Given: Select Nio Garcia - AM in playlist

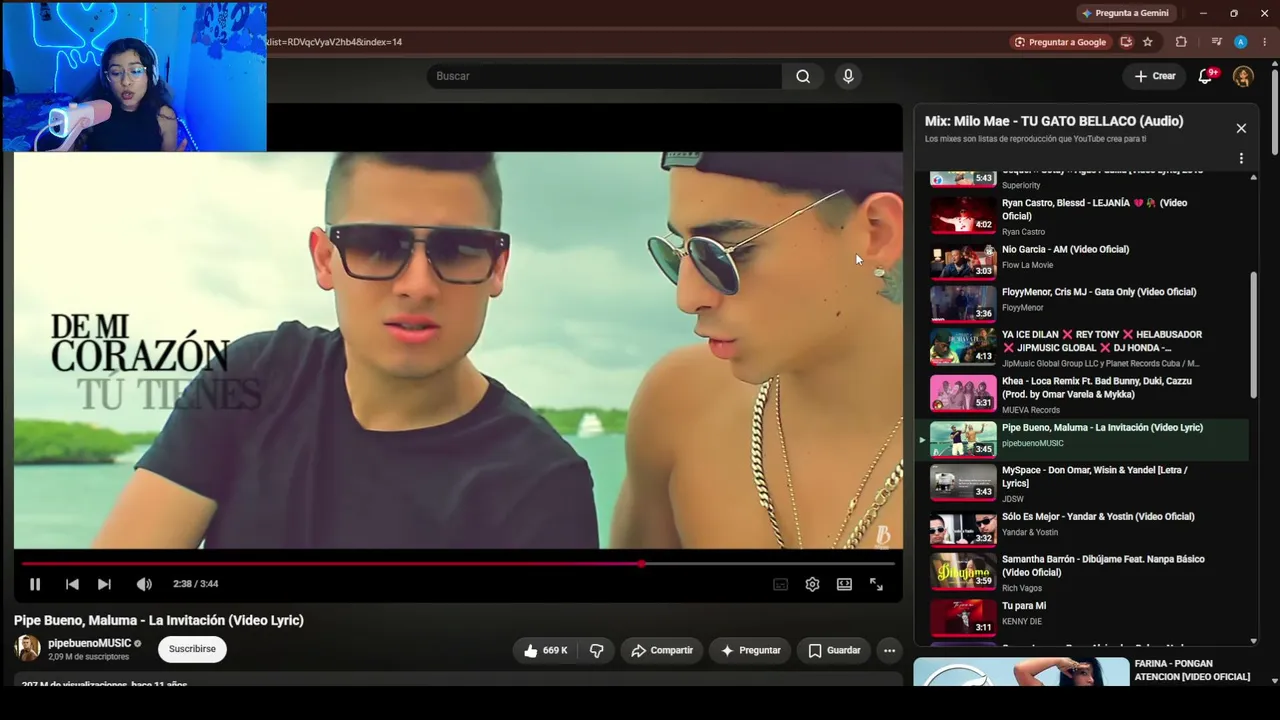Looking at the screenshot, I should [1065, 249].
